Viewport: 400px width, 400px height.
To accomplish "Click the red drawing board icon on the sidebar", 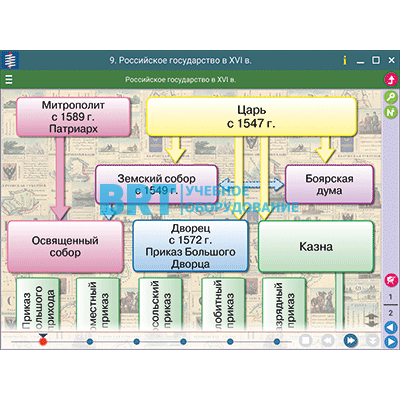I will pos(391,280).
